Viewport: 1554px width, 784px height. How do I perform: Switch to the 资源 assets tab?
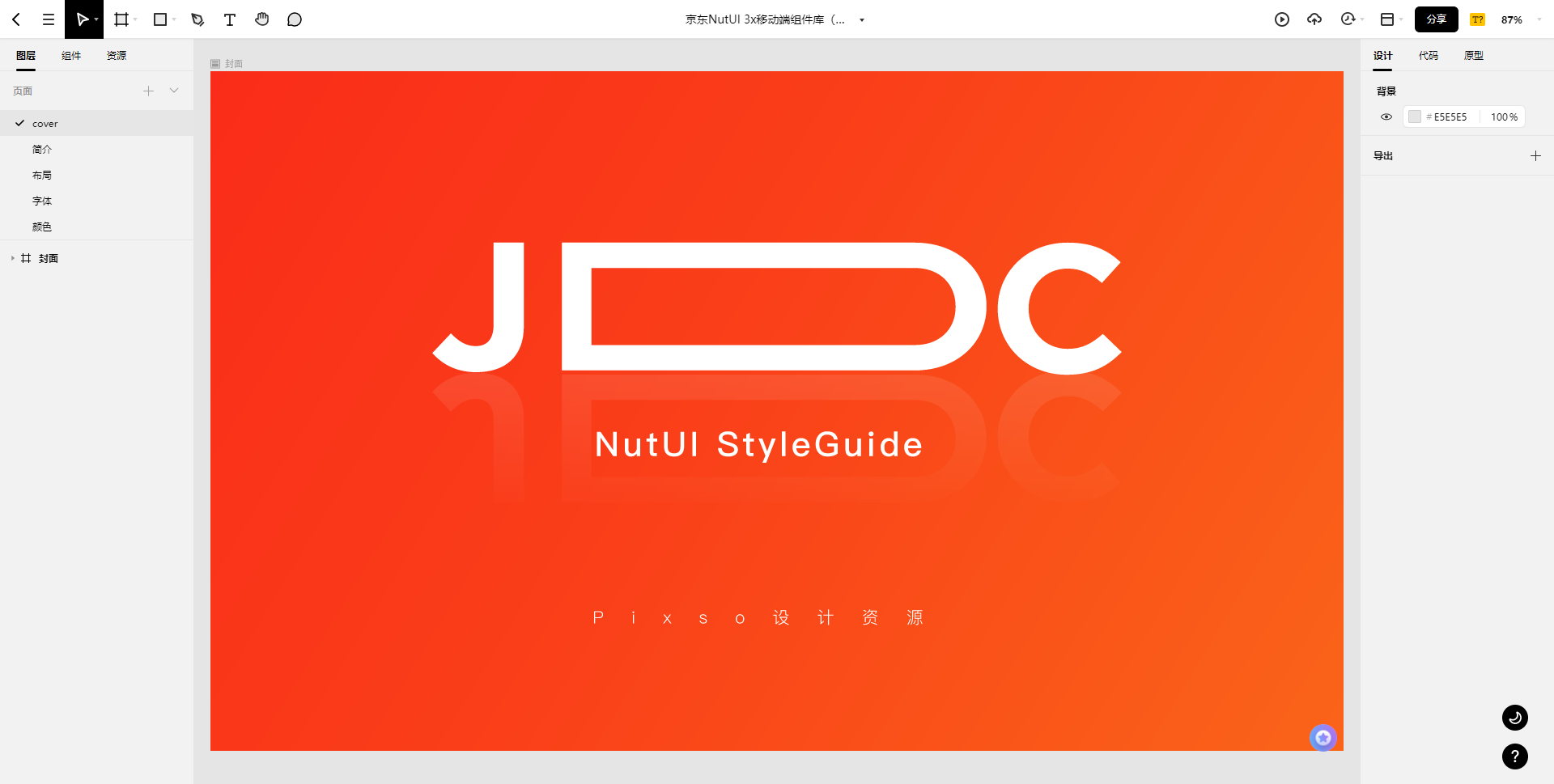117,56
